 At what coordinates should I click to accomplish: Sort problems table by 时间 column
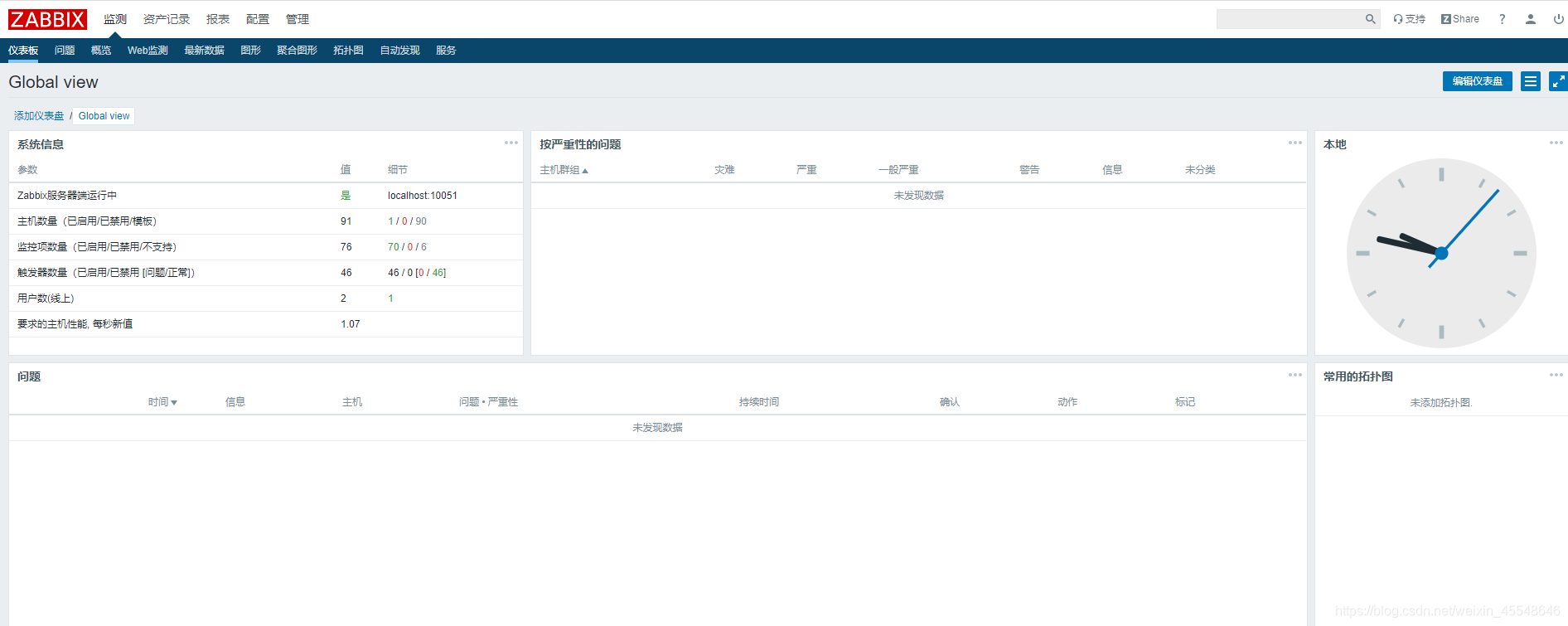click(x=162, y=402)
